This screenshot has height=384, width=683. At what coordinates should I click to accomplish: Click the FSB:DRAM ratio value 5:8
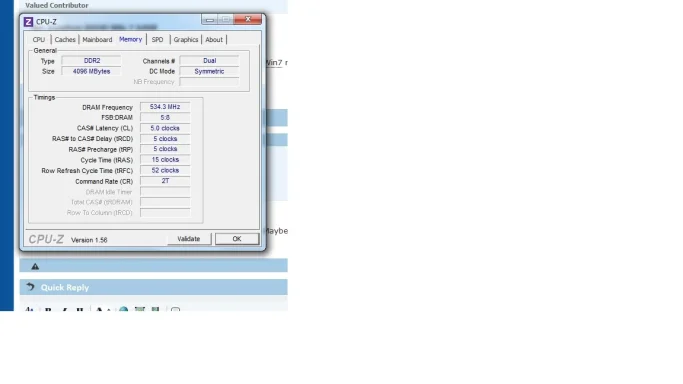tap(165, 118)
